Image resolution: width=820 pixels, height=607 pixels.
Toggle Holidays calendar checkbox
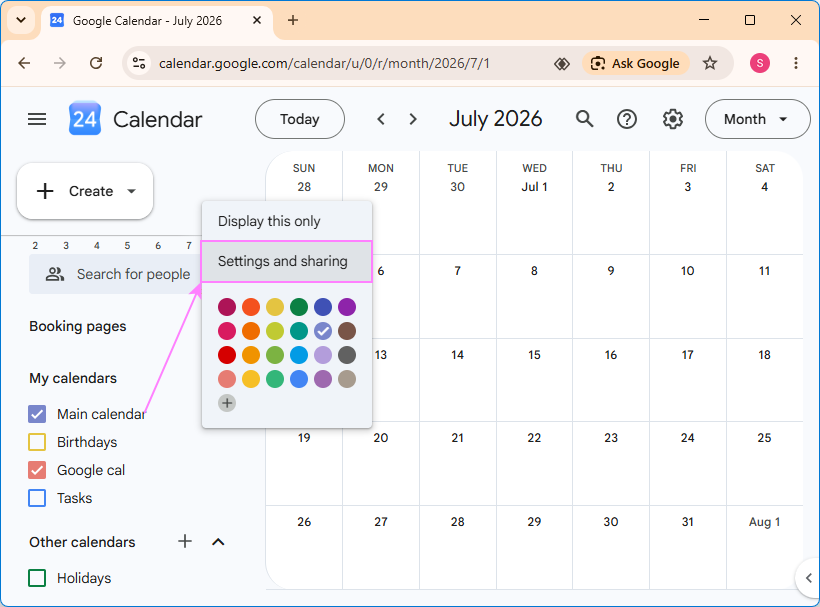pos(37,578)
